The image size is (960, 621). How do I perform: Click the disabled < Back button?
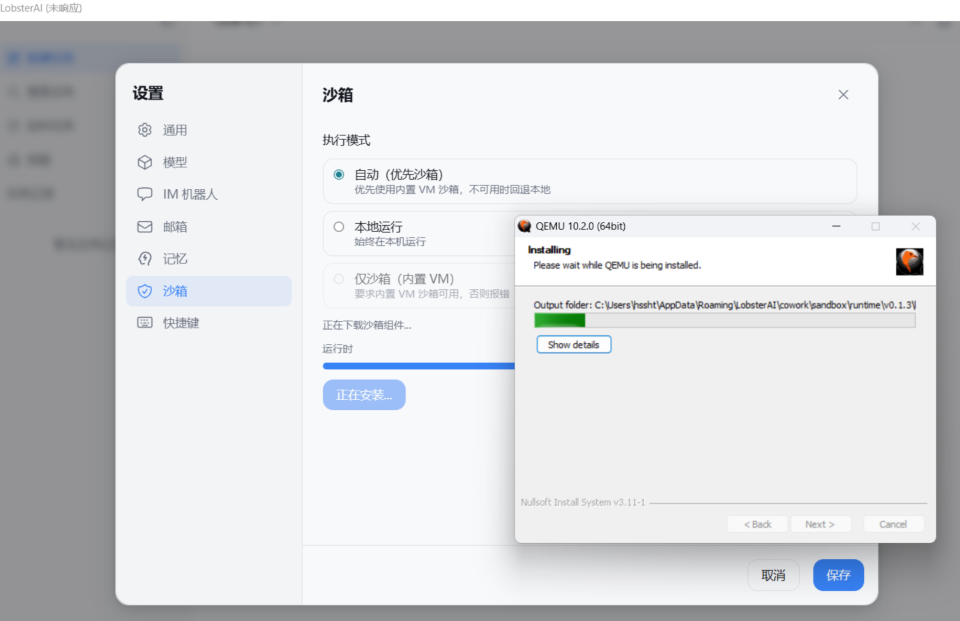point(757,524)
